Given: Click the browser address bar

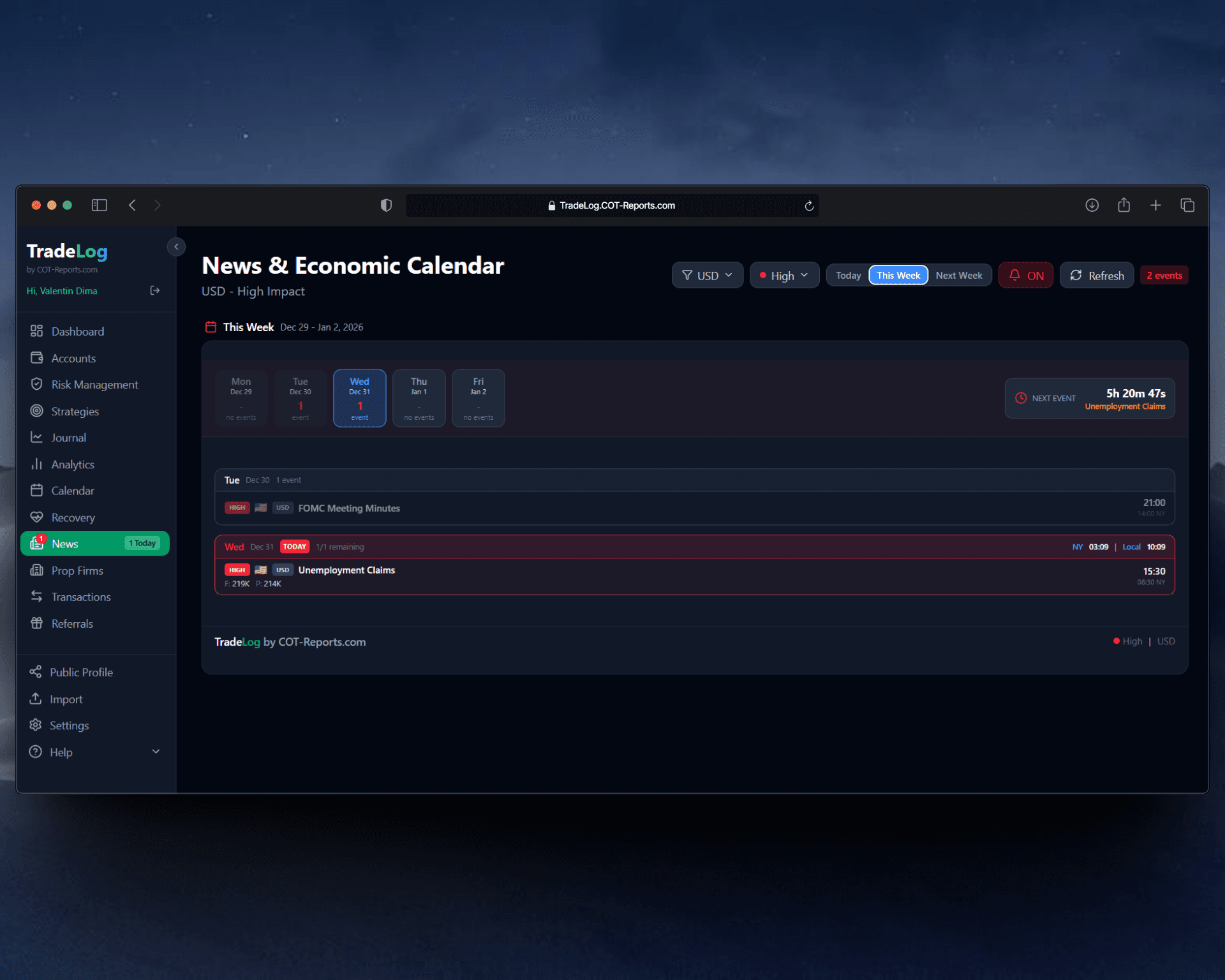Looking at the screenshot, I should (611, 205).
